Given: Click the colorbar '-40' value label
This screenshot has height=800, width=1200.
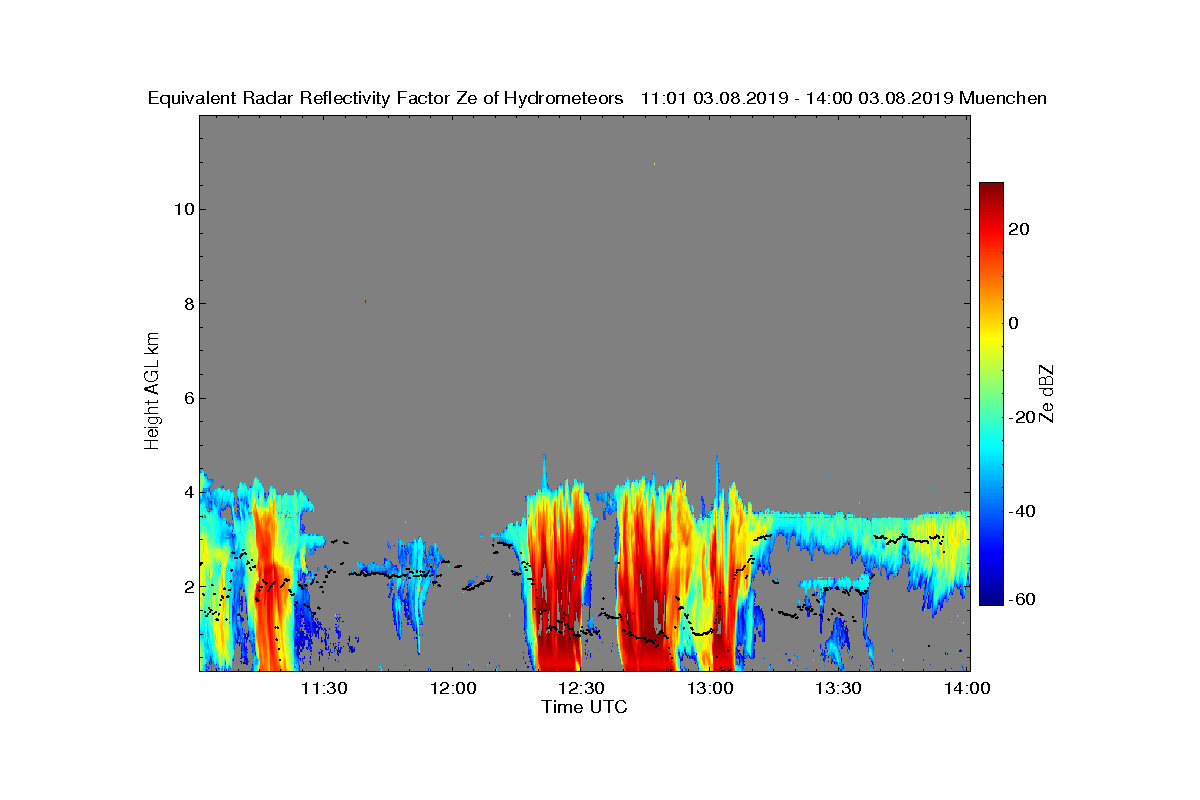Looking at the screenshot, I should pyautogui.click(x=1023, y=511).
